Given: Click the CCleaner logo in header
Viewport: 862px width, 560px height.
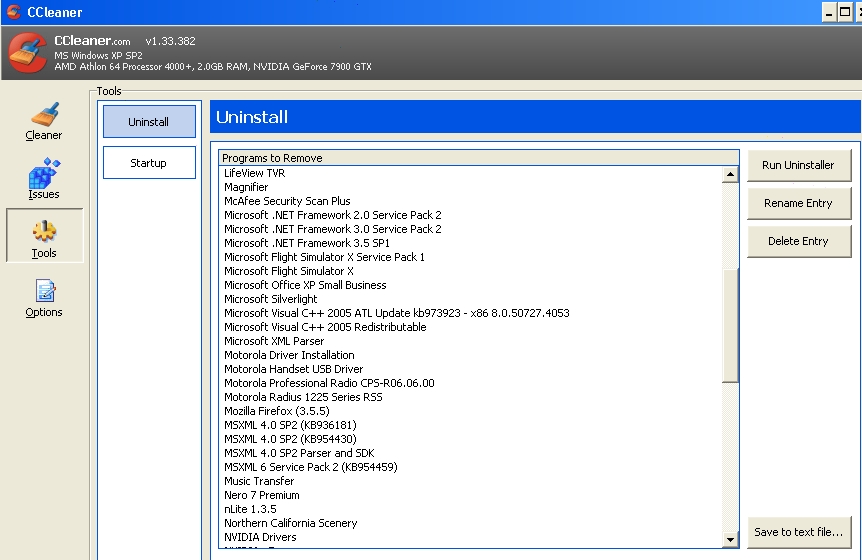Looking at the screenshot, I should (27, 53).
